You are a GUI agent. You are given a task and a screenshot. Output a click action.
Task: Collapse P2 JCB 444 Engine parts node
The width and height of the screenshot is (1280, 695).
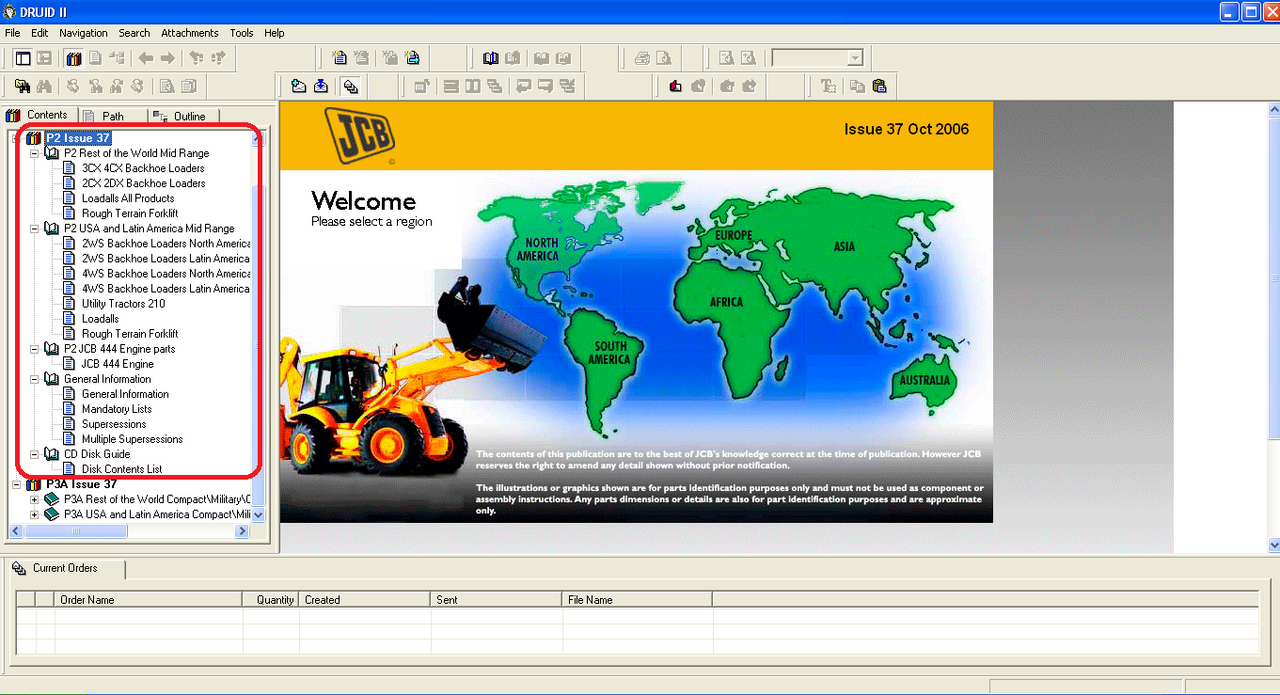pyautogui.click(x=35, y=349)
